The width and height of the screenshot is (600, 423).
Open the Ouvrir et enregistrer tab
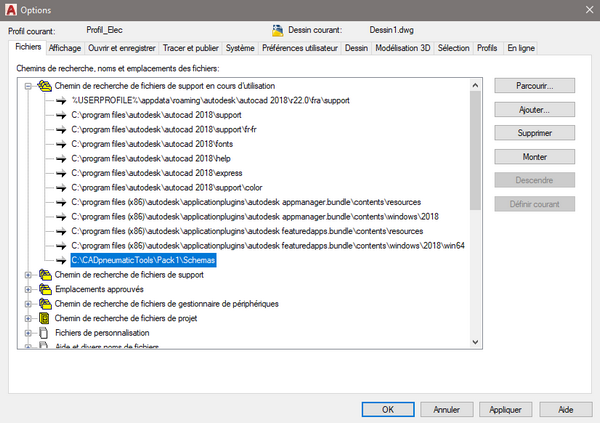coord(122,48)
